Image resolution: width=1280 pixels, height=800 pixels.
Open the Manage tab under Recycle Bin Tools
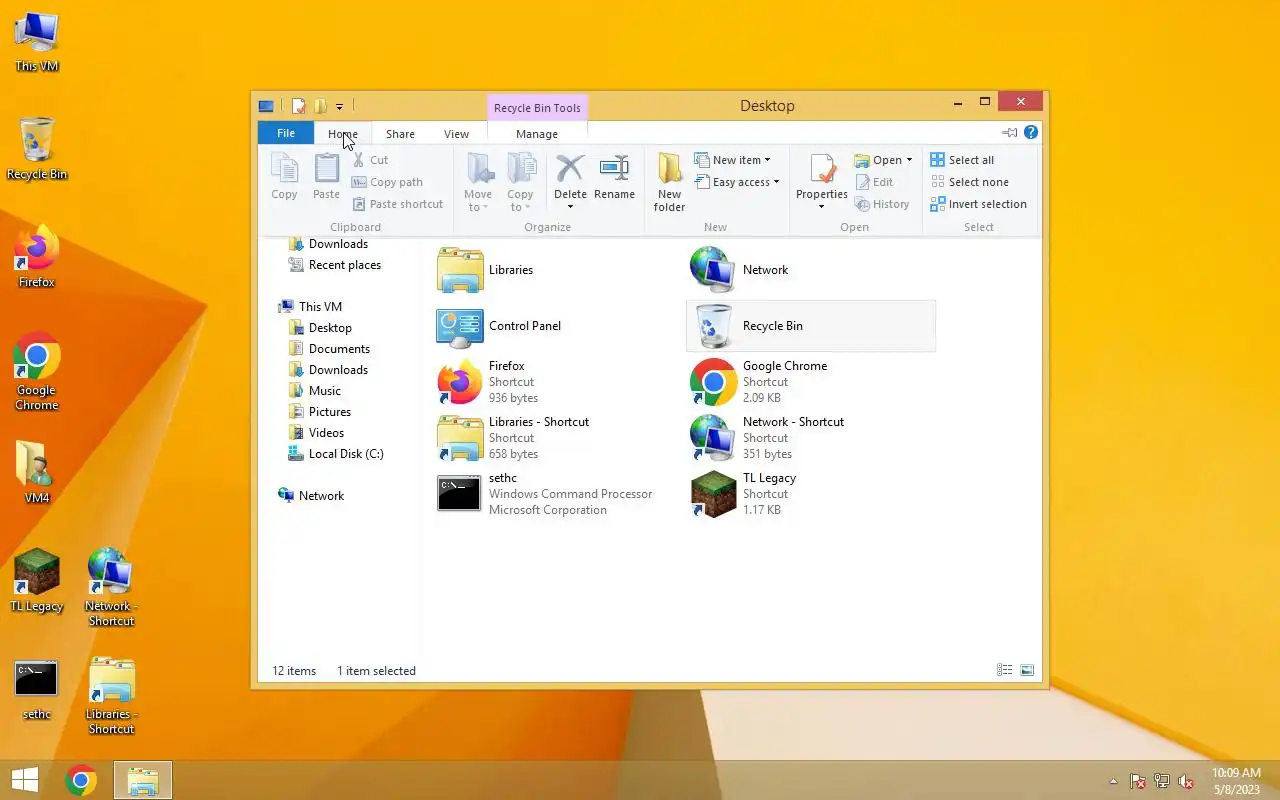(537, 133)
